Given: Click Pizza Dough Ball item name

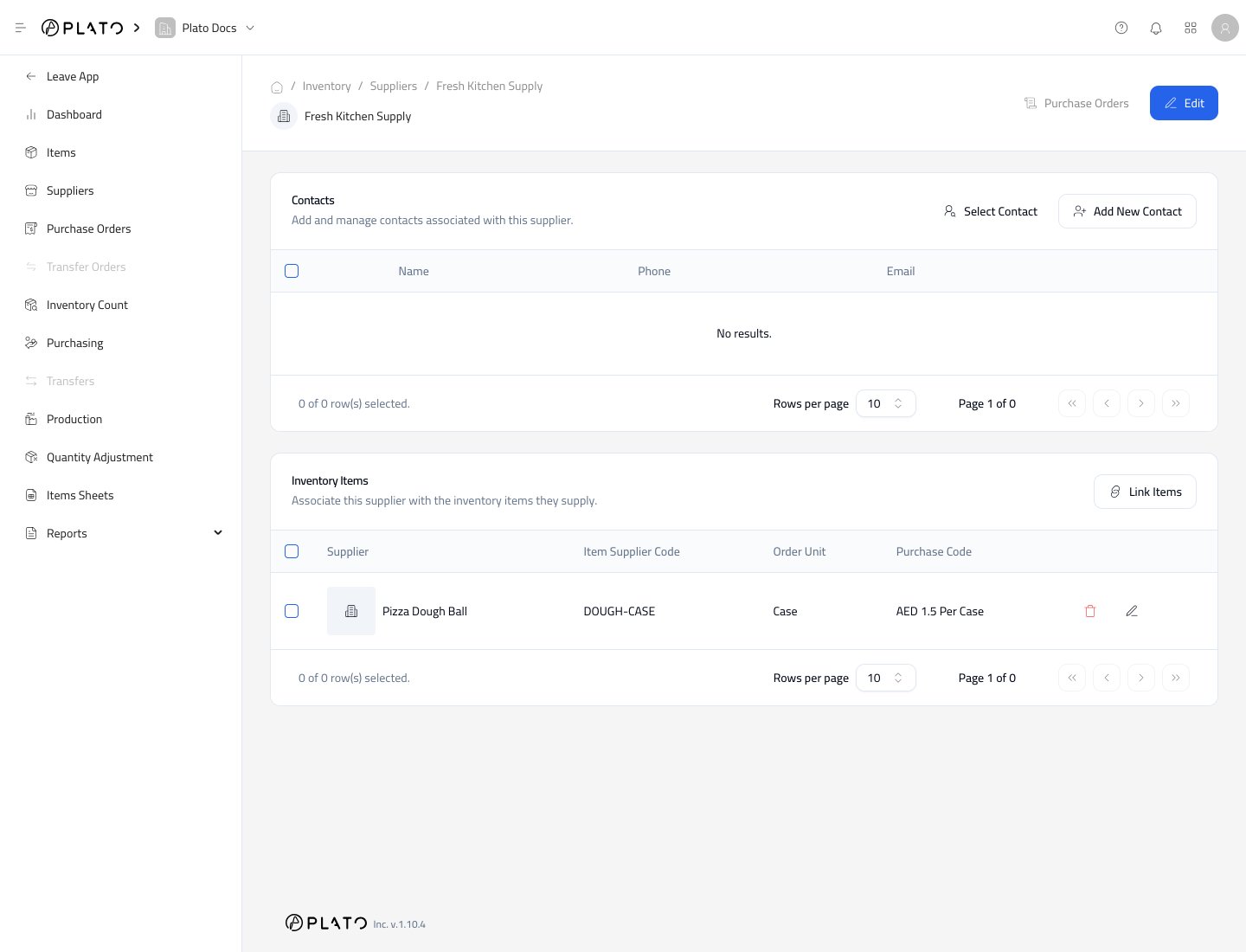Looking at the screenshot, I should (x=425, y=611).
